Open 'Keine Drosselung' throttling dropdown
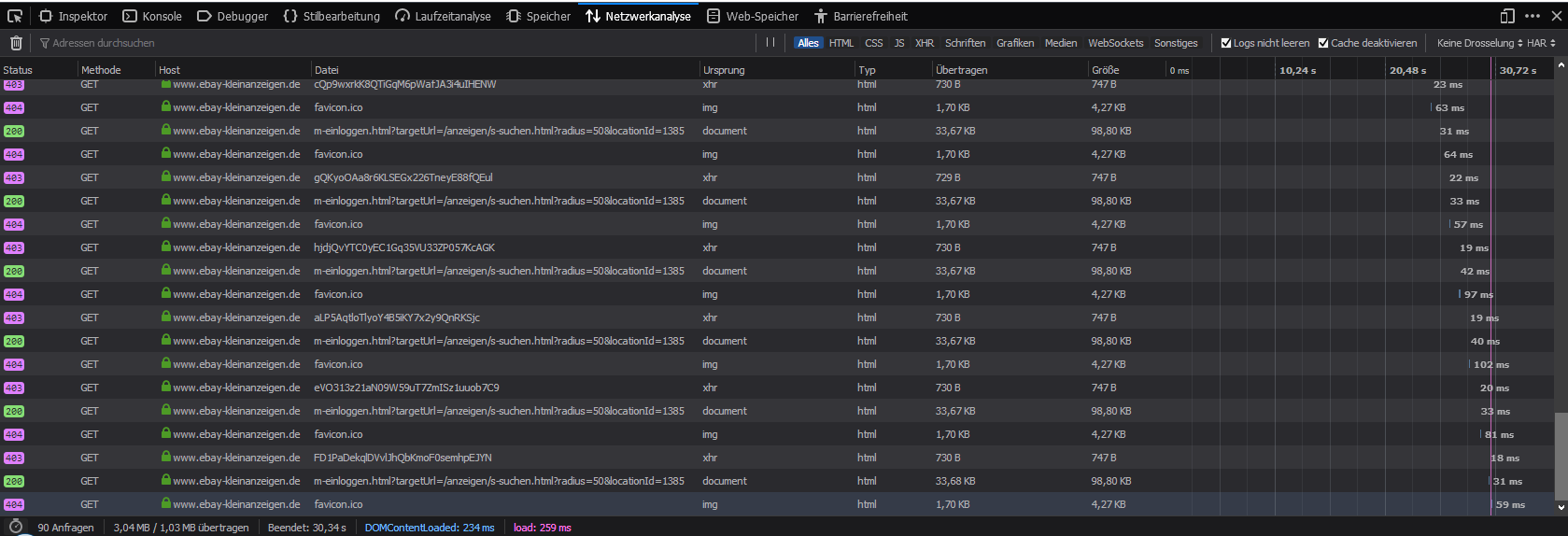 pos(1479,43)
